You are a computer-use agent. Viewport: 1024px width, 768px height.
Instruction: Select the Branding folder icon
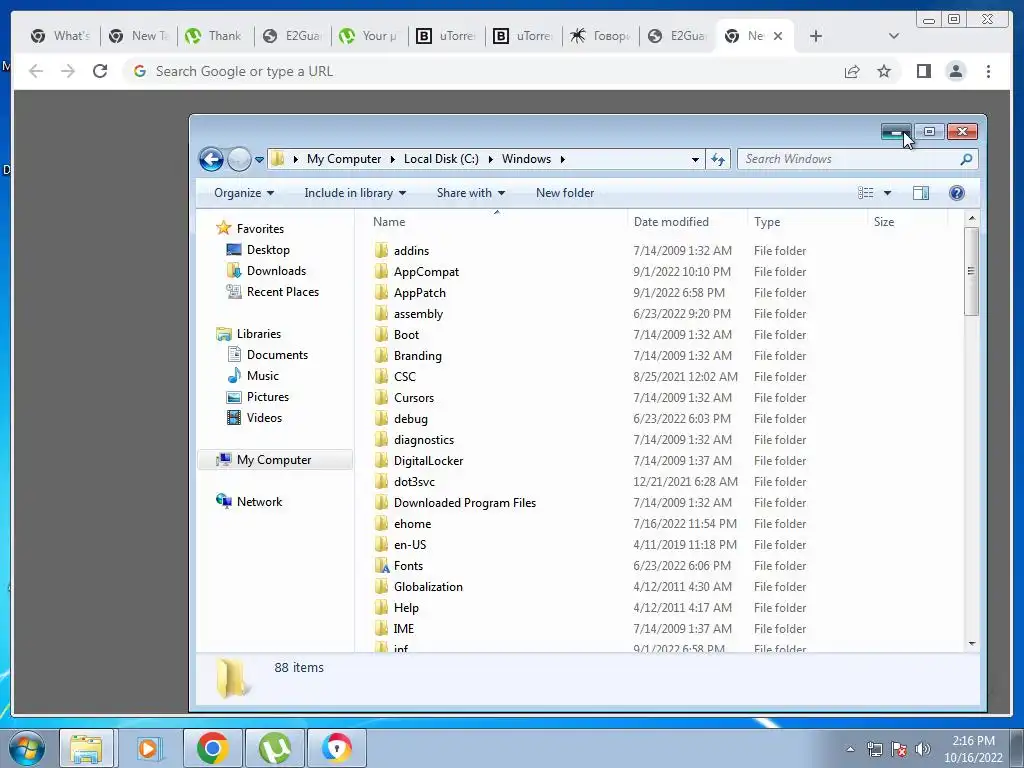coord(381,356)
